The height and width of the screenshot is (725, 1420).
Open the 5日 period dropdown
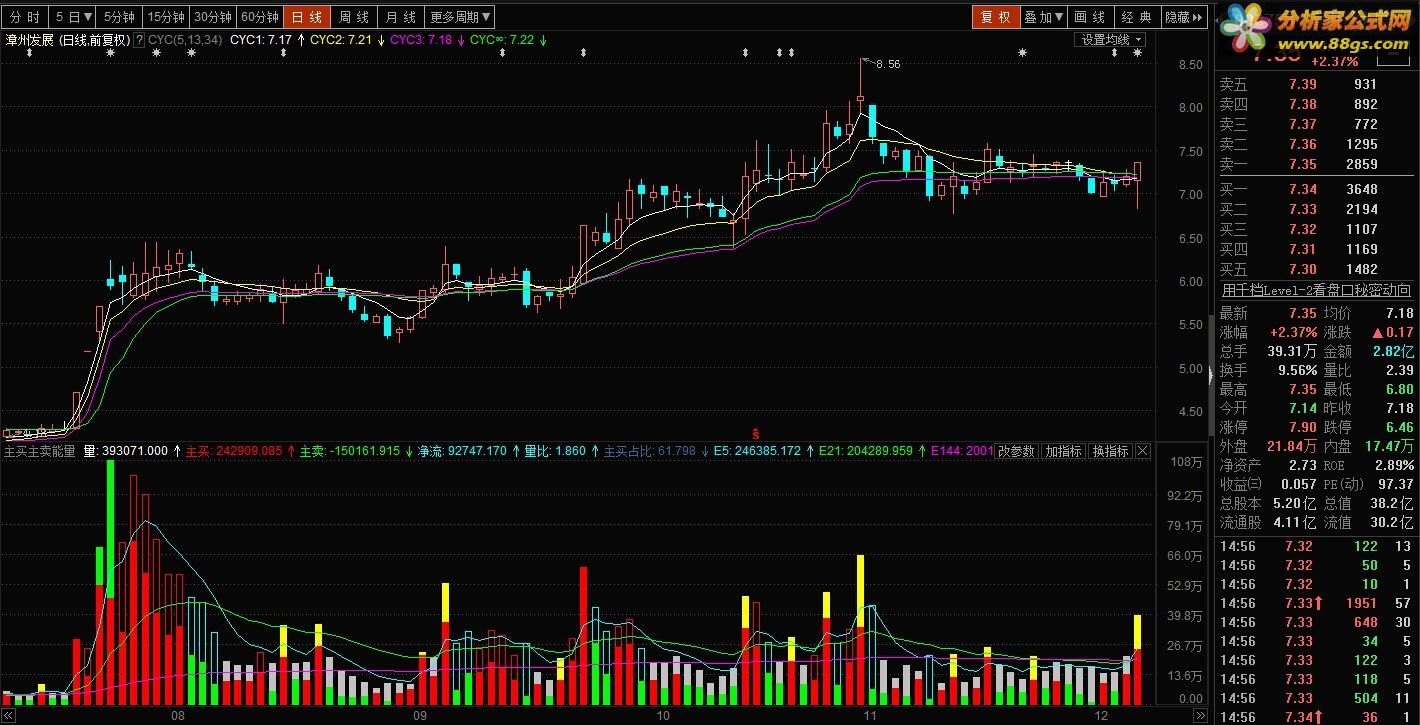click(x=74, y=17)
